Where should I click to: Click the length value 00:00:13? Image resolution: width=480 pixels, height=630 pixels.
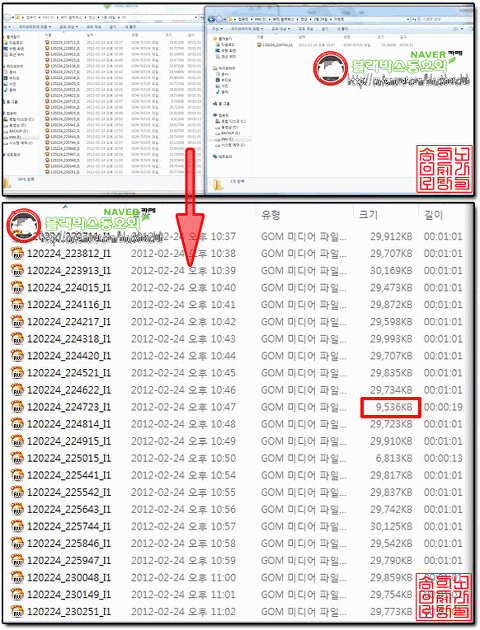[443, 458]
